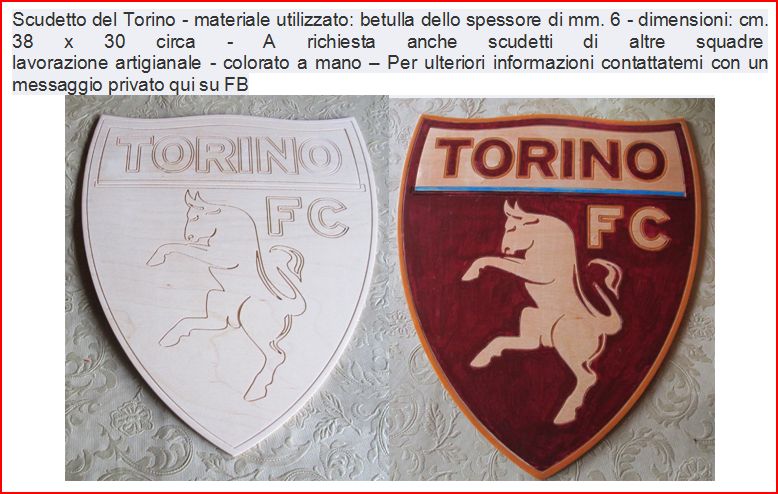Click the phrase "altre squadre"
The height and width of the screenshot is (494, 778).
point(696,41)
